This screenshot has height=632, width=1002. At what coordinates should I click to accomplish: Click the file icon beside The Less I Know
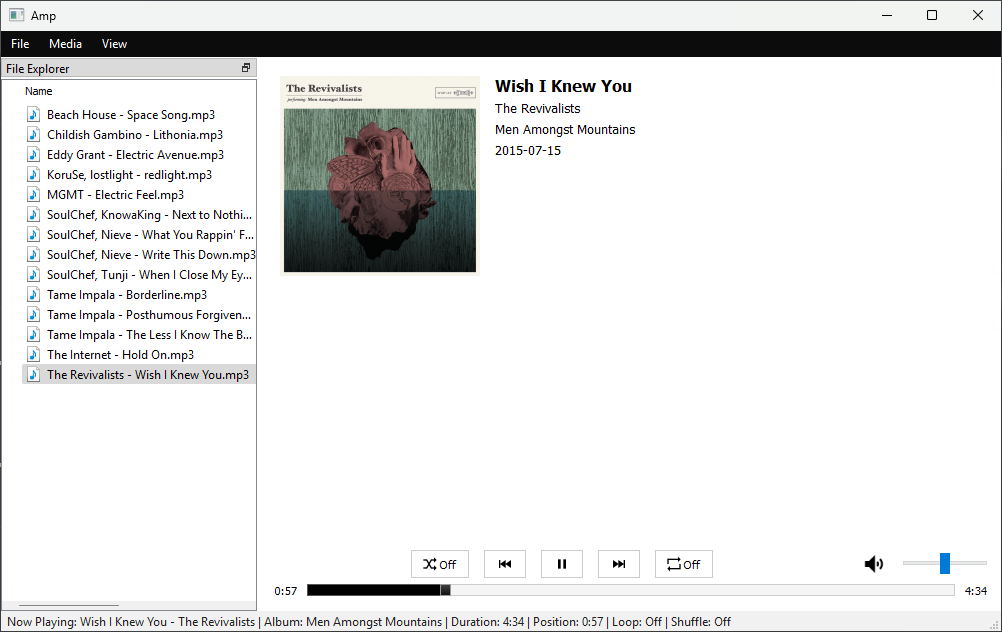pyautogui.click(x=34, y=335)
